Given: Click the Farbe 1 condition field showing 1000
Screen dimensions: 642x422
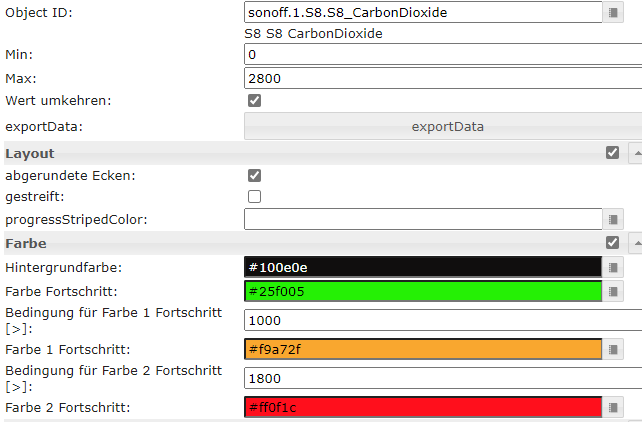Looking at the screenshot, I should pyautogui.click(x=440, y=320).
